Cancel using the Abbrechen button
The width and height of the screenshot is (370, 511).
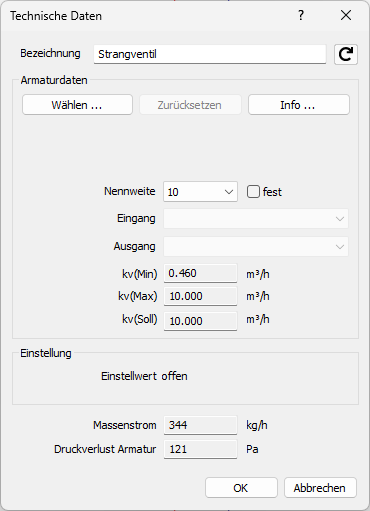(320, 488)
